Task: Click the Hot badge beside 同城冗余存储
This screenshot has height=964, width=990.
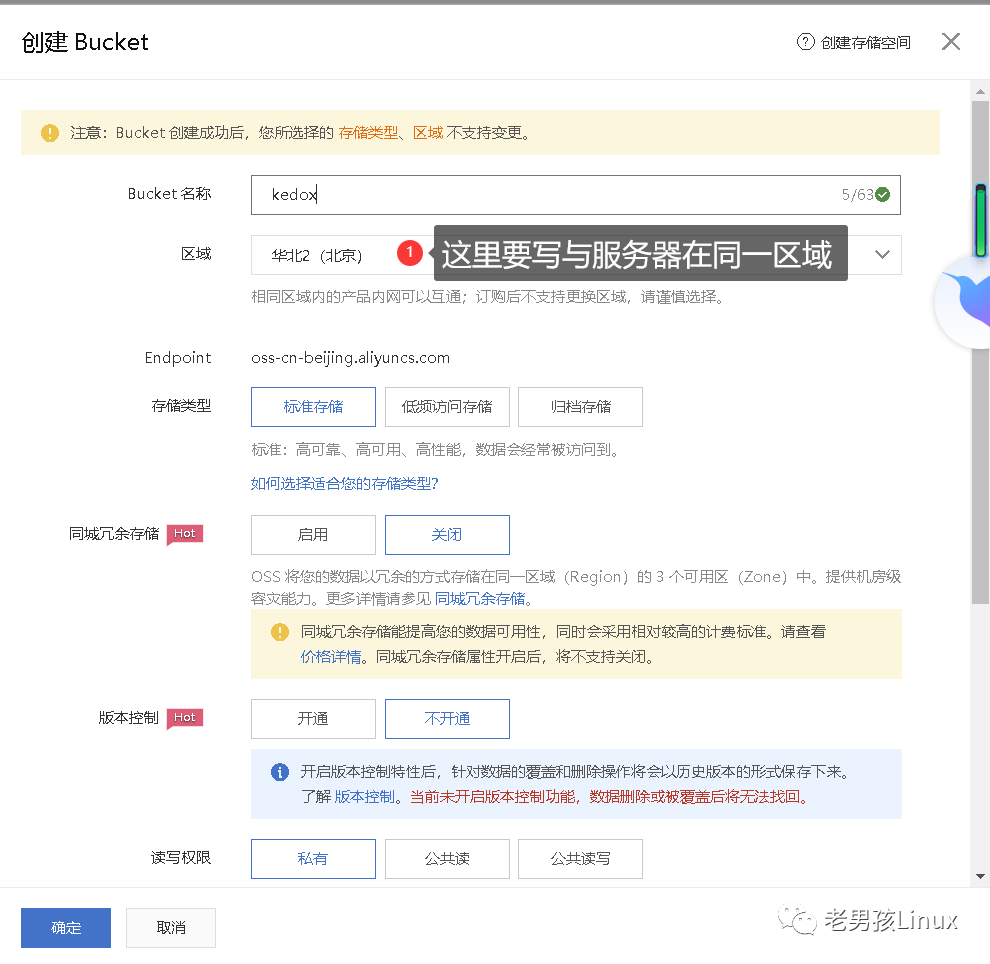Action: tap(185, 534)
